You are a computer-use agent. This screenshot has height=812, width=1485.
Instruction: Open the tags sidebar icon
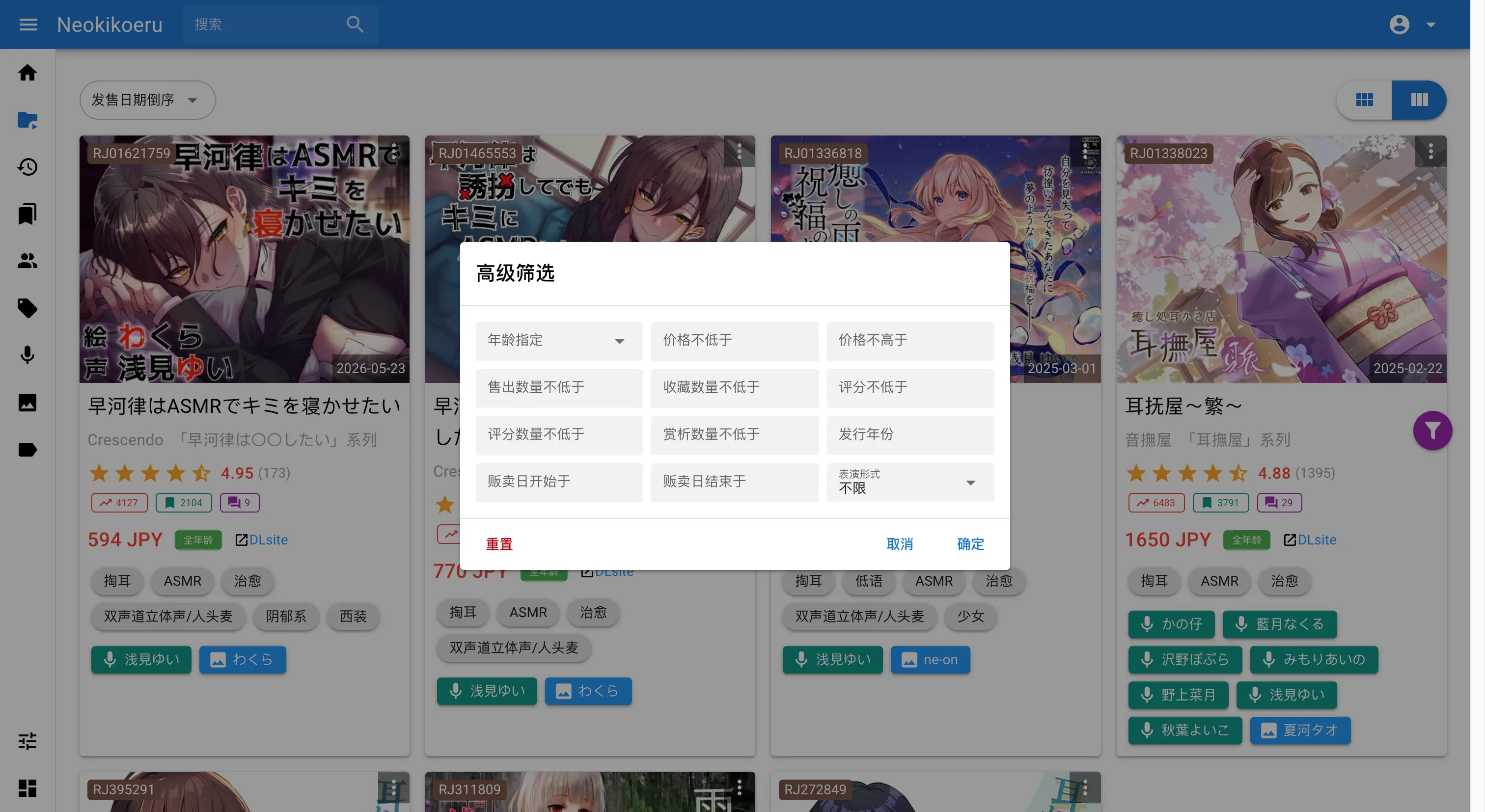coord(27,308)
